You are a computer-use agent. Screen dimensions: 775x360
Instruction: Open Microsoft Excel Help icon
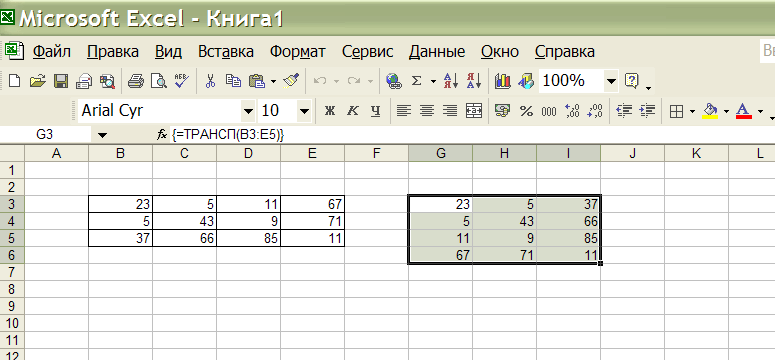(x=632, y=81)
